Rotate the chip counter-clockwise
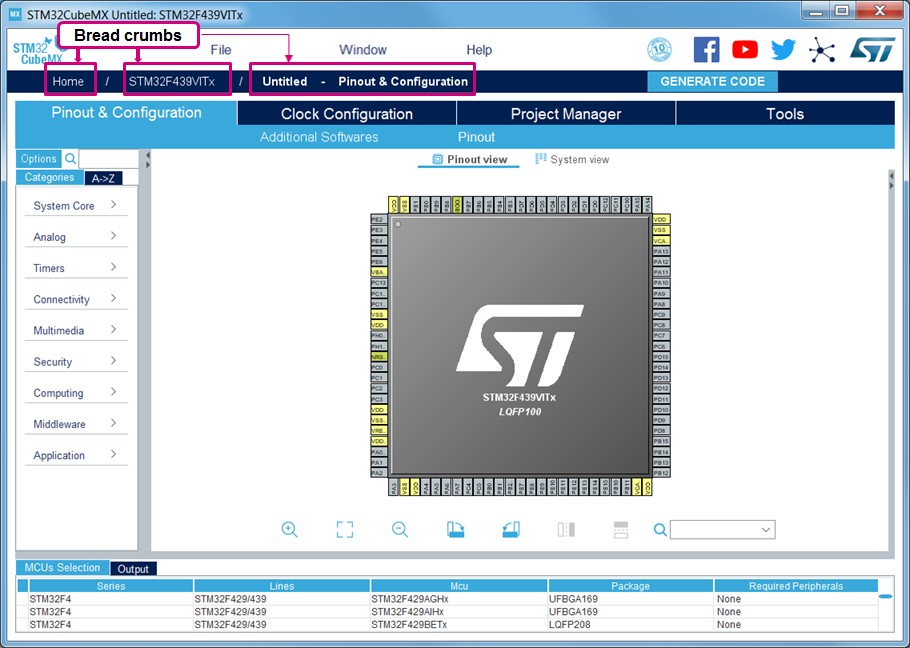 click(511, 529)
